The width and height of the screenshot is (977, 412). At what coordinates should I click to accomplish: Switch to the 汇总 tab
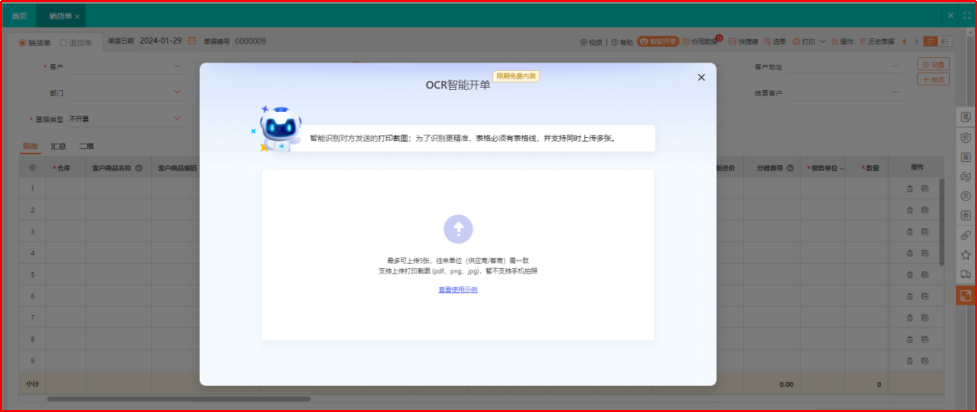point(58,146)
